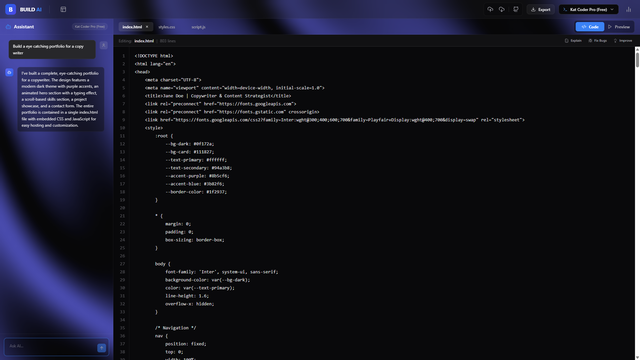Click the Fix Bugs action
The image size is (640, 360).
[x=598, y=41]
